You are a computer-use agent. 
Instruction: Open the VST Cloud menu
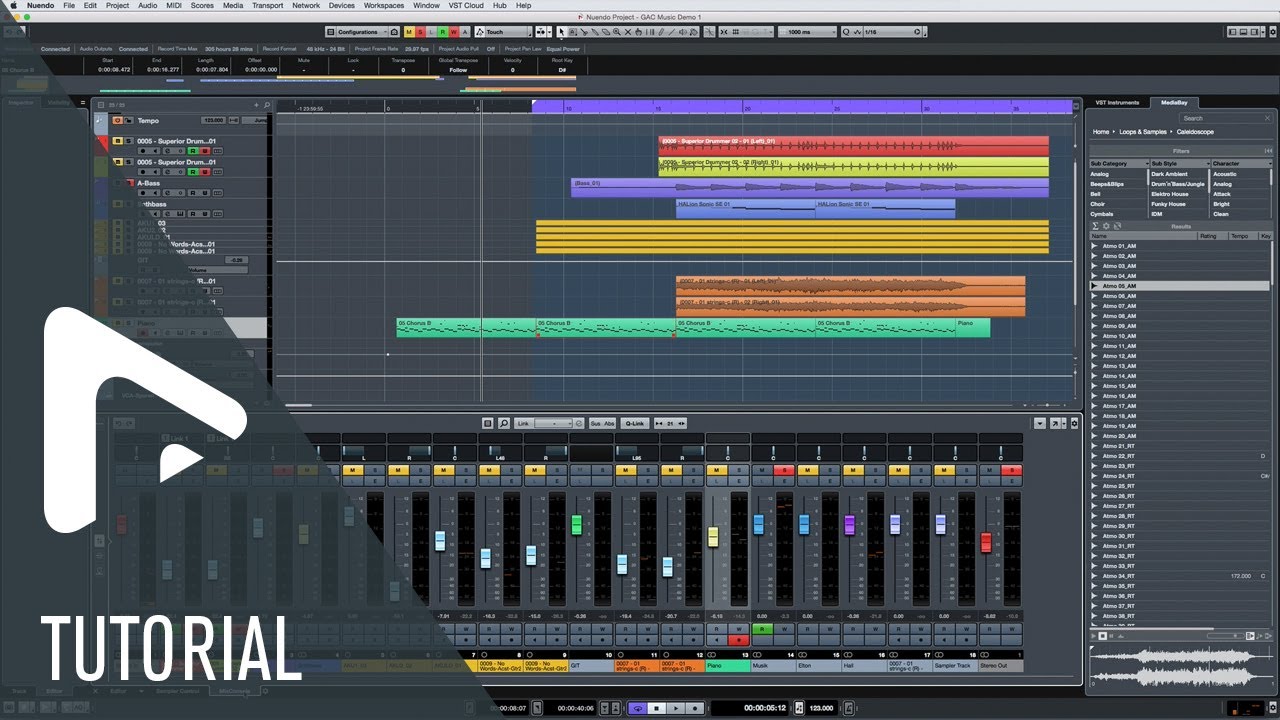click(466, 5)
